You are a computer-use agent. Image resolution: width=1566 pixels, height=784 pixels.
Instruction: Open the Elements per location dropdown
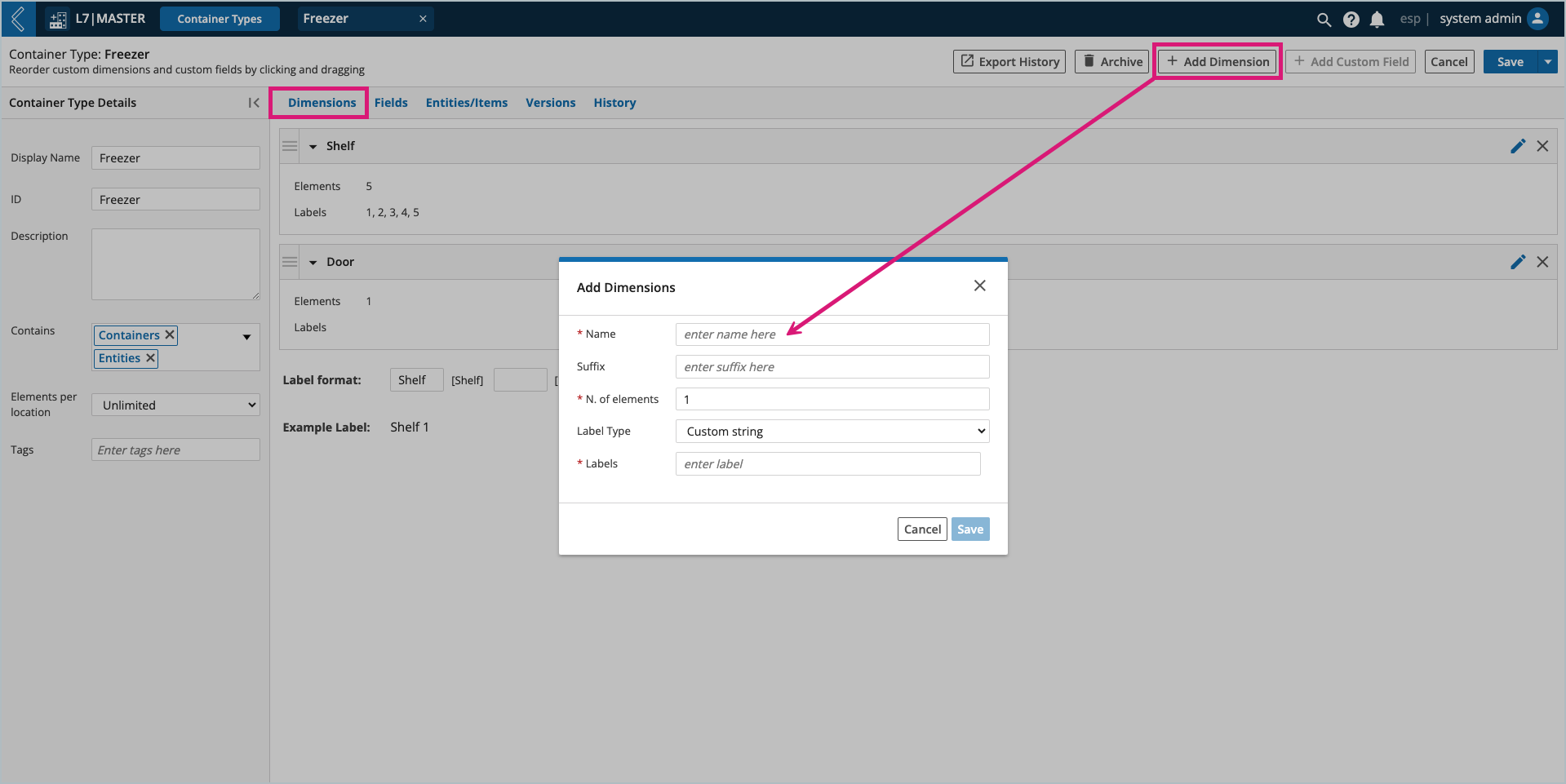point(175,405)
